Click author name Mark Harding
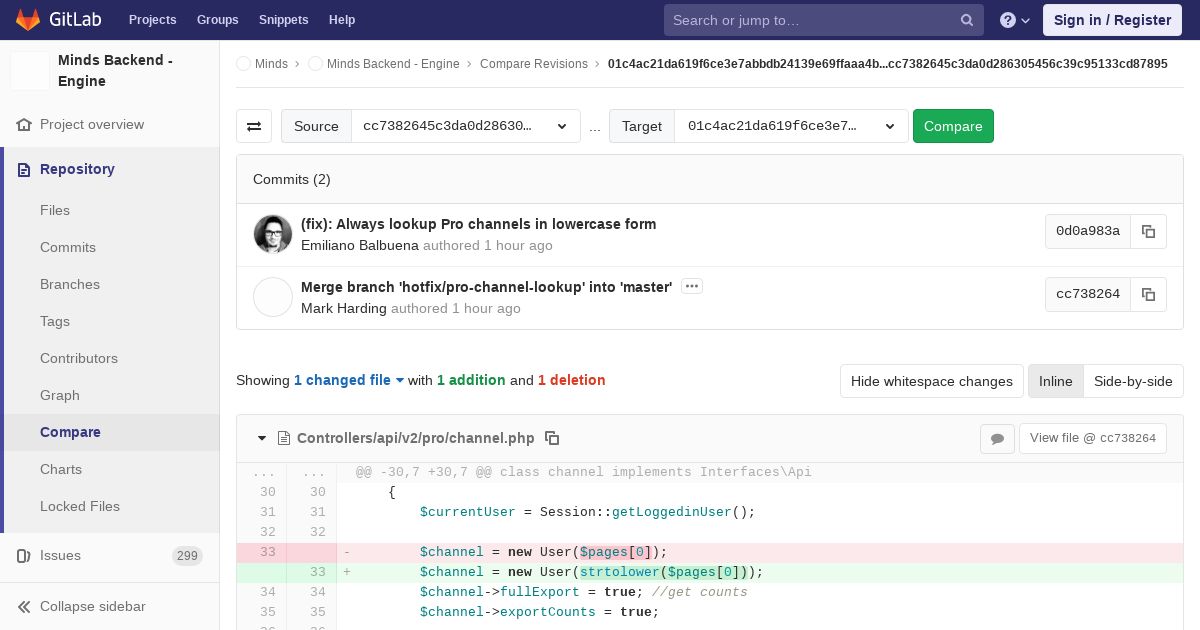The width and height of the screenshot is (1200, 630). [x=344, y=308]
